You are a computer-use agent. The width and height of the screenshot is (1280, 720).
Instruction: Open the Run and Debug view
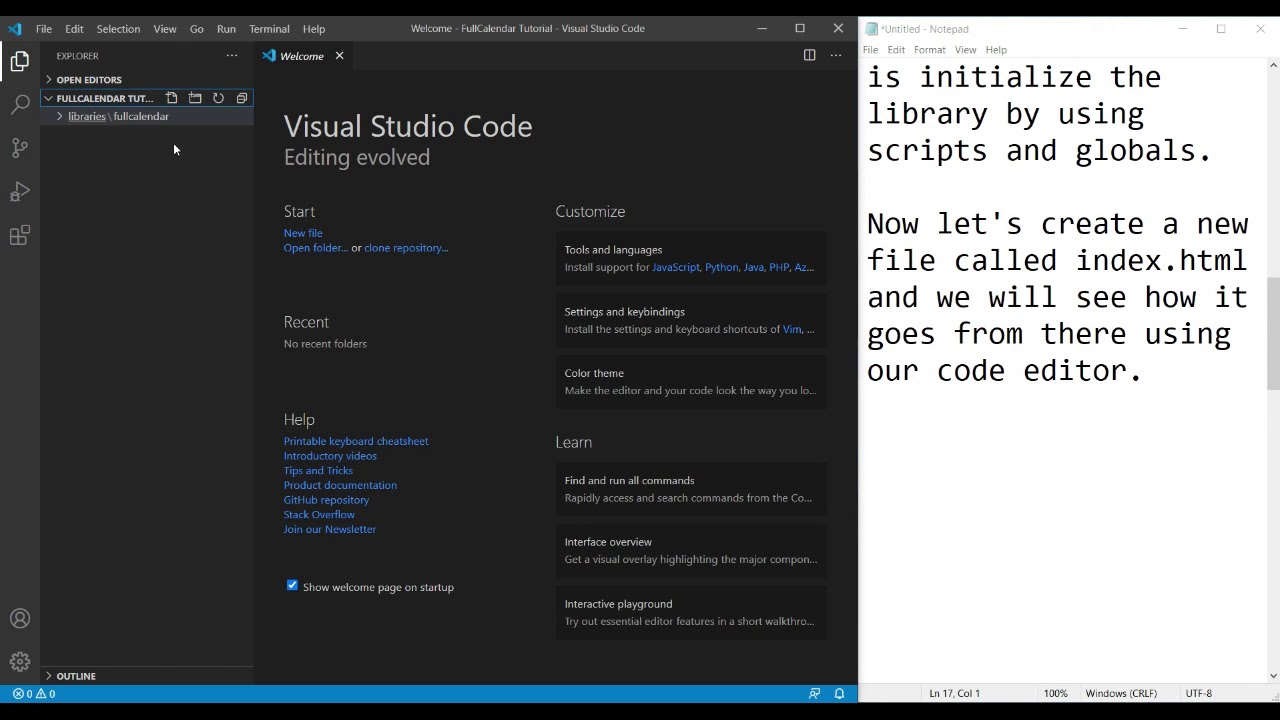[x=20, y=192]
